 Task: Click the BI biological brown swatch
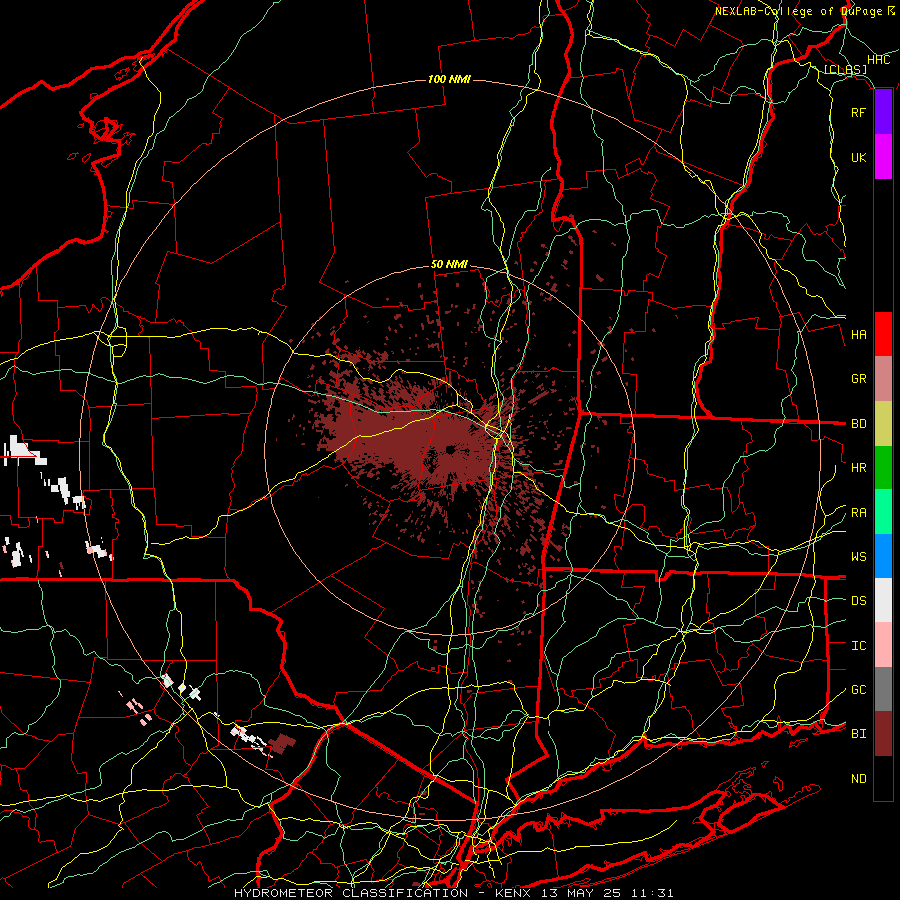(883, 734)
